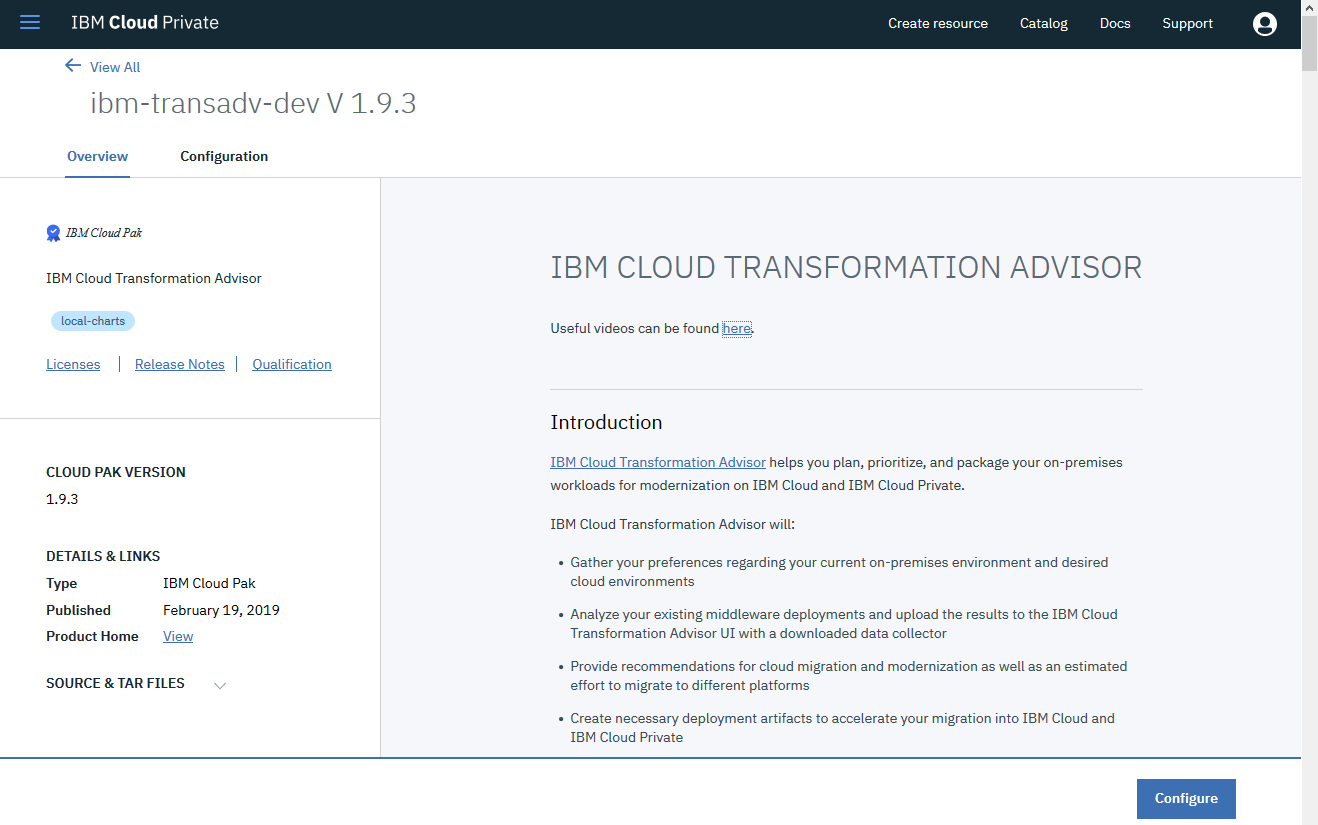The height and width of the screenshot is (825, 1318).
Task: Click the local-charts tag
Action: click(x=92, y=320)
